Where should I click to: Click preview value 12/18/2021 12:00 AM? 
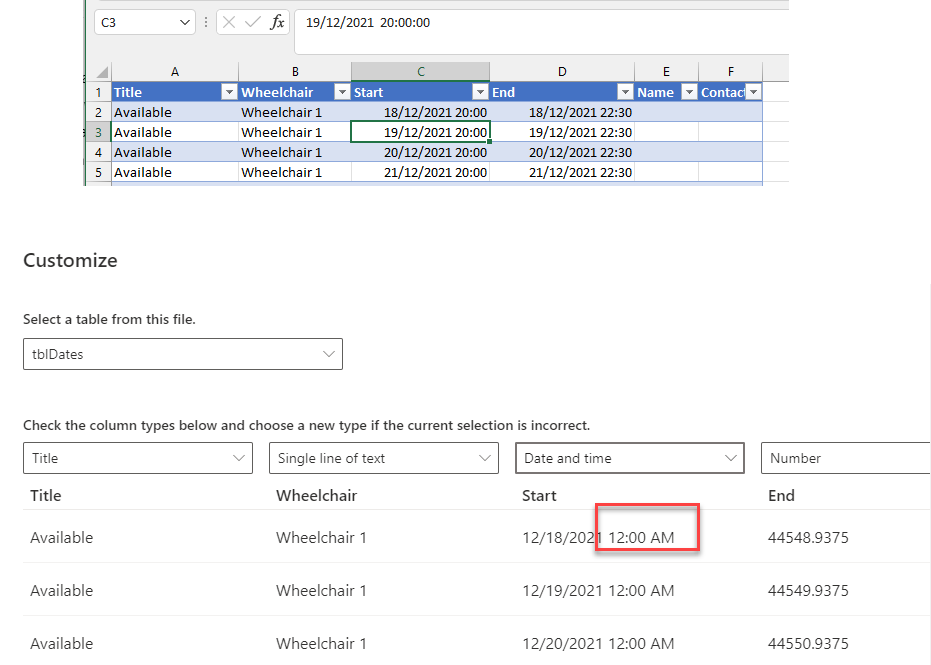click(598, 537)
